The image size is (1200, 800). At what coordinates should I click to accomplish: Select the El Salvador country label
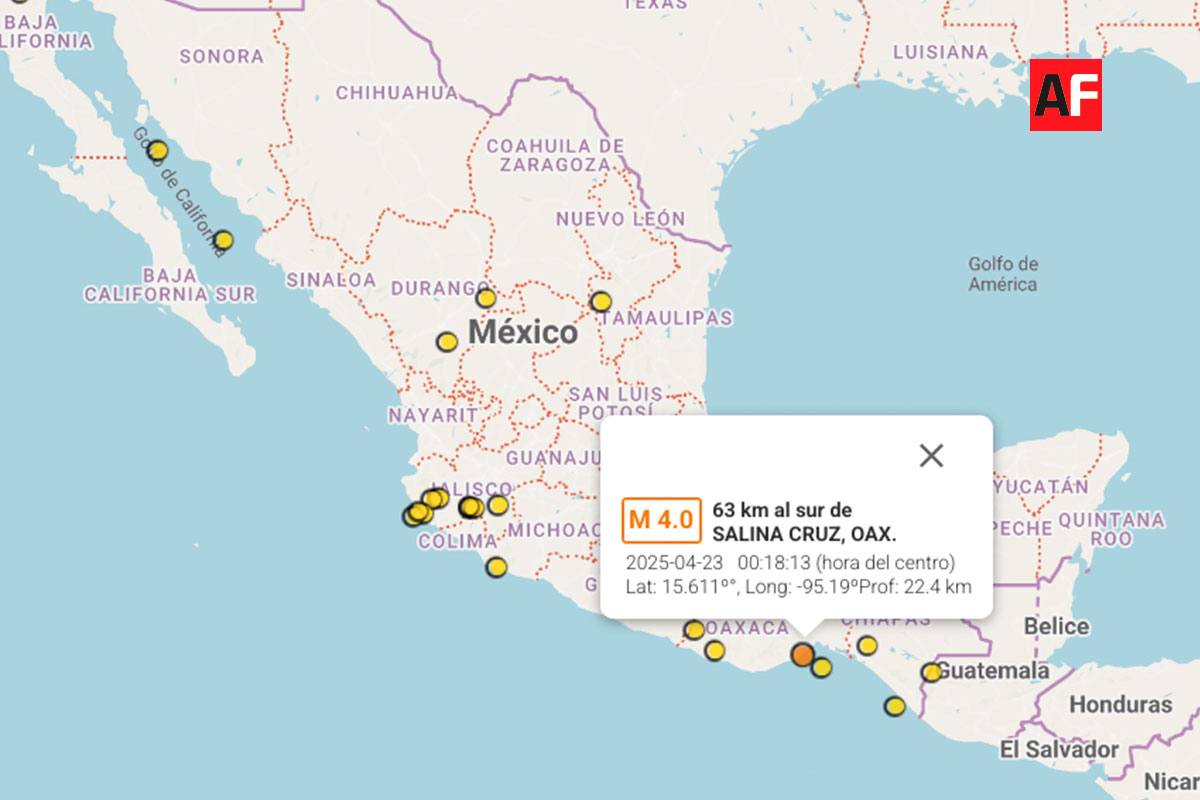[1060, 750]
